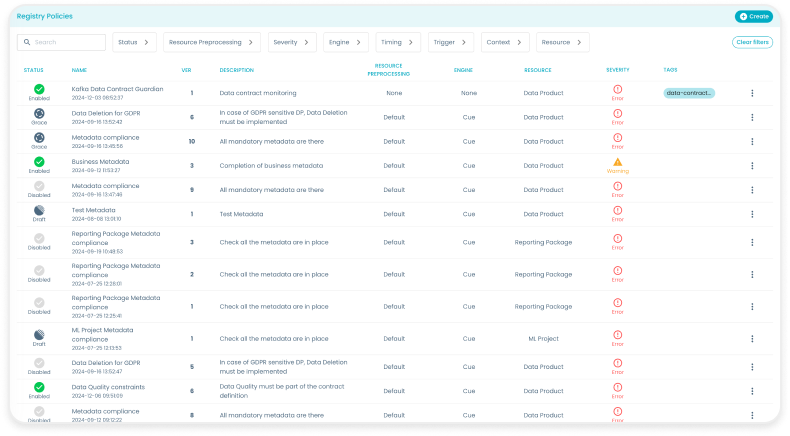Open the Resource Preprocessing filter

[211, 42]
